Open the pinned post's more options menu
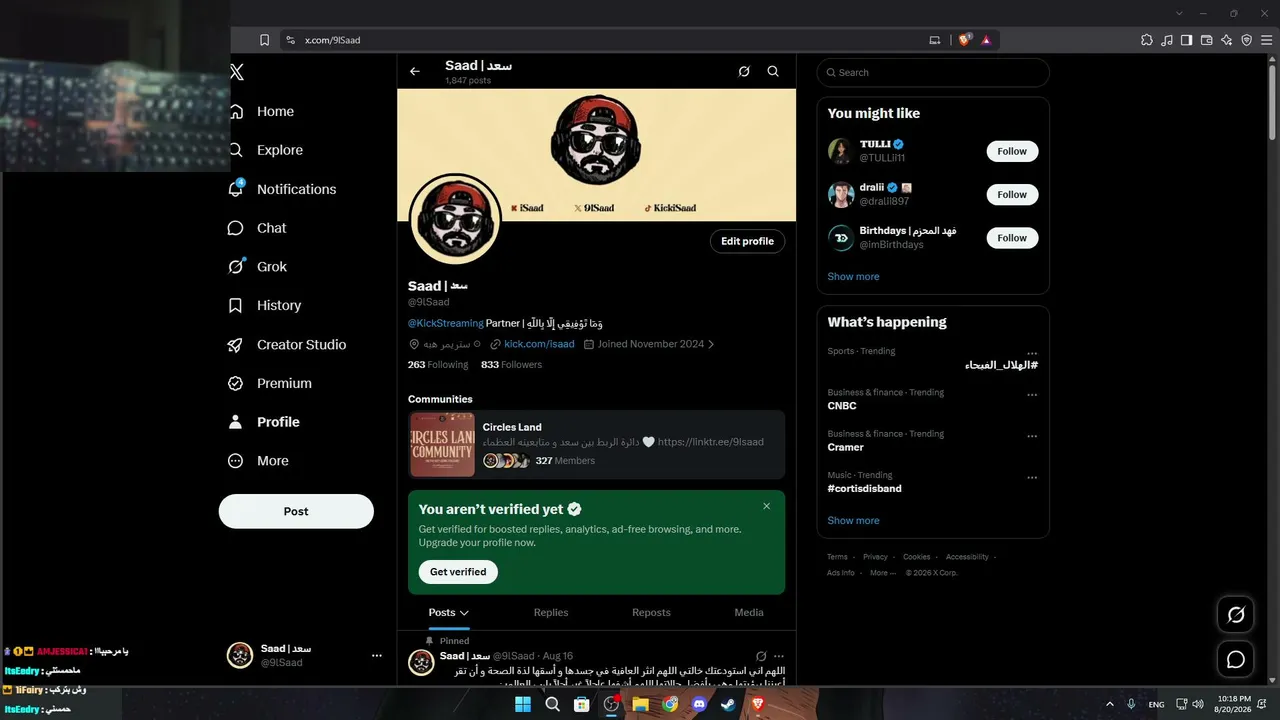 point(779,656)
